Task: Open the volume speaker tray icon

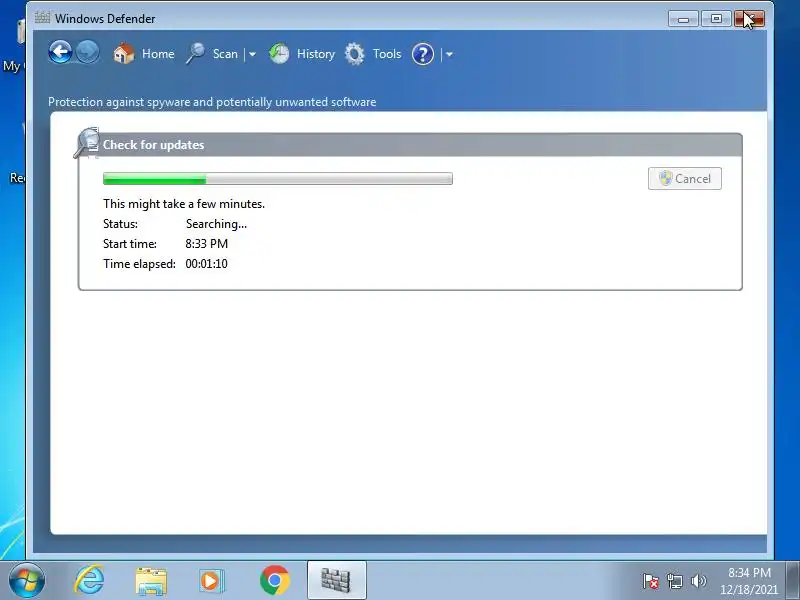Action: [698, 581]
